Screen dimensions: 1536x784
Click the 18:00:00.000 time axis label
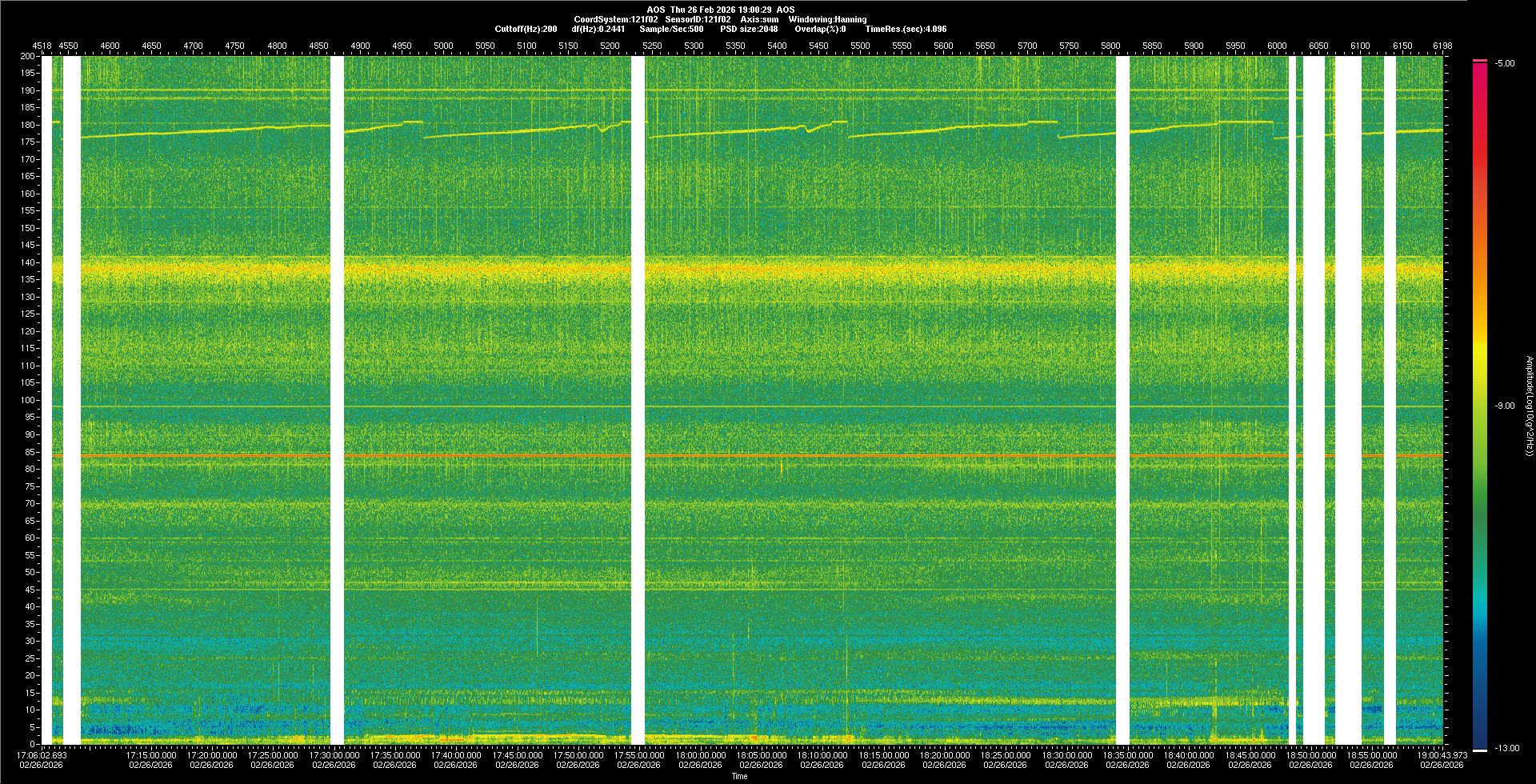tap(700, 755)
